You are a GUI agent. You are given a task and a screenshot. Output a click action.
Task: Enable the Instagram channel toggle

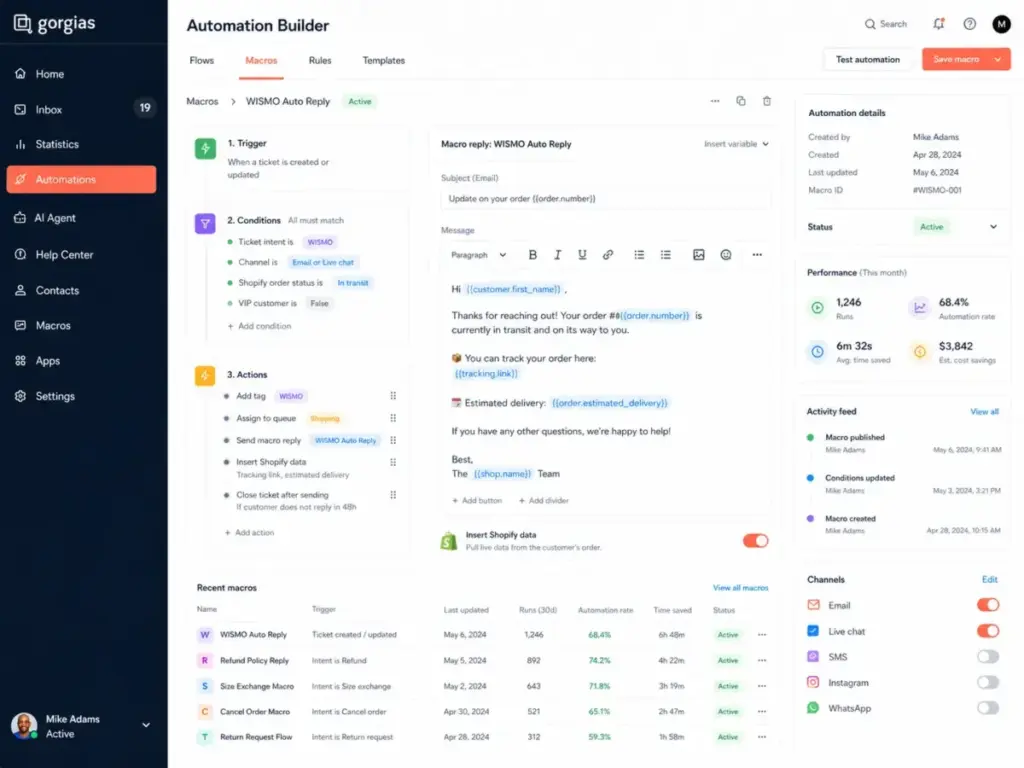988,682
